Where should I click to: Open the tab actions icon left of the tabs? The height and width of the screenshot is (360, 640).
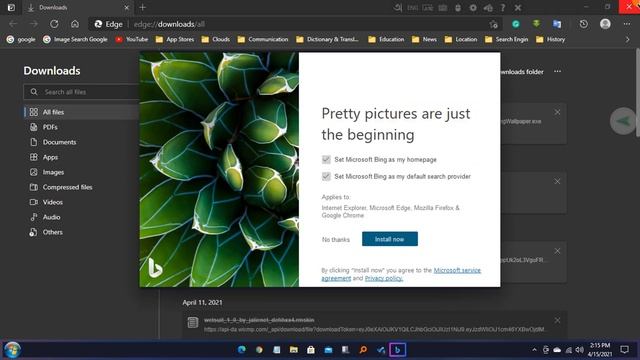pos(11,7)
